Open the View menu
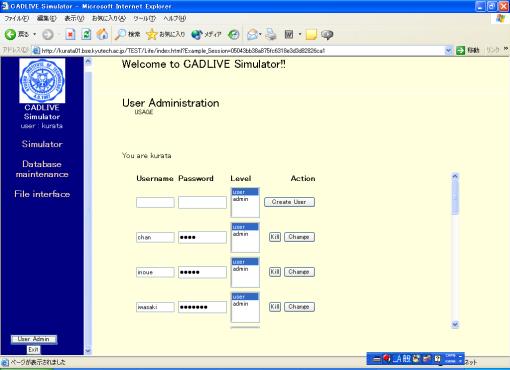510x370 pixels. tap(74, 19)
